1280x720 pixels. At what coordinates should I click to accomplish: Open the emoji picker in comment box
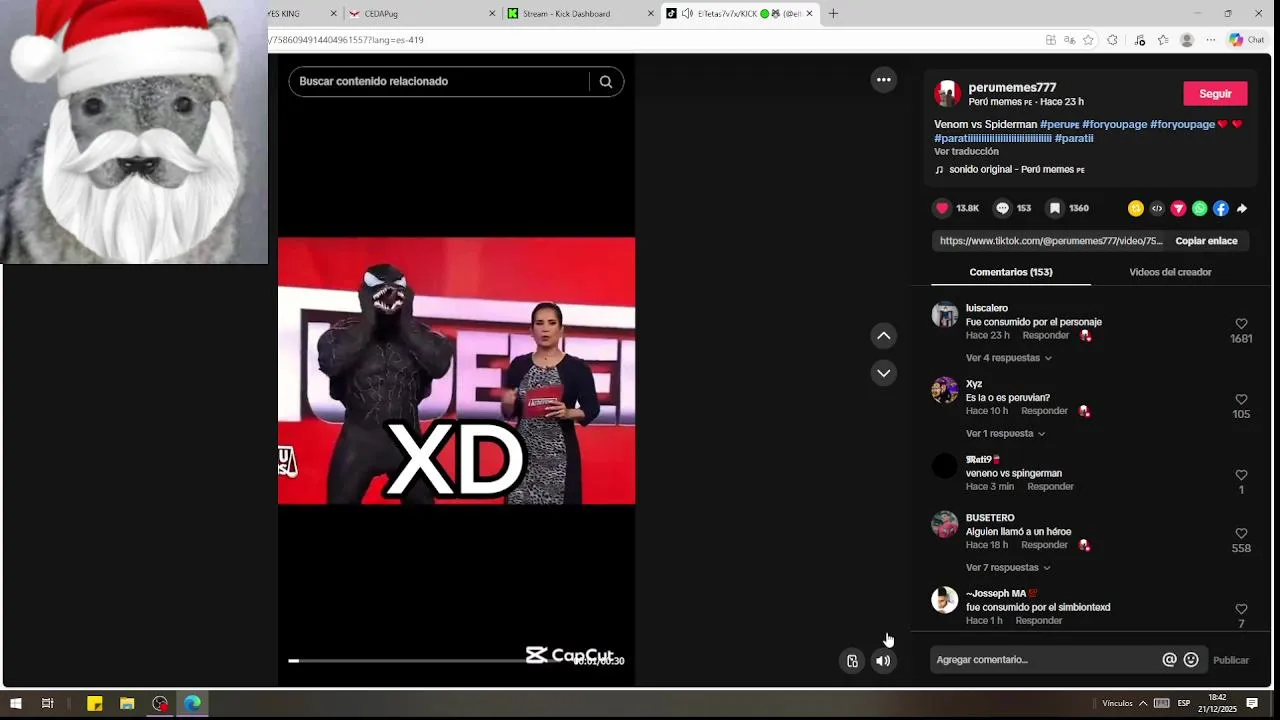point(1191,660)
